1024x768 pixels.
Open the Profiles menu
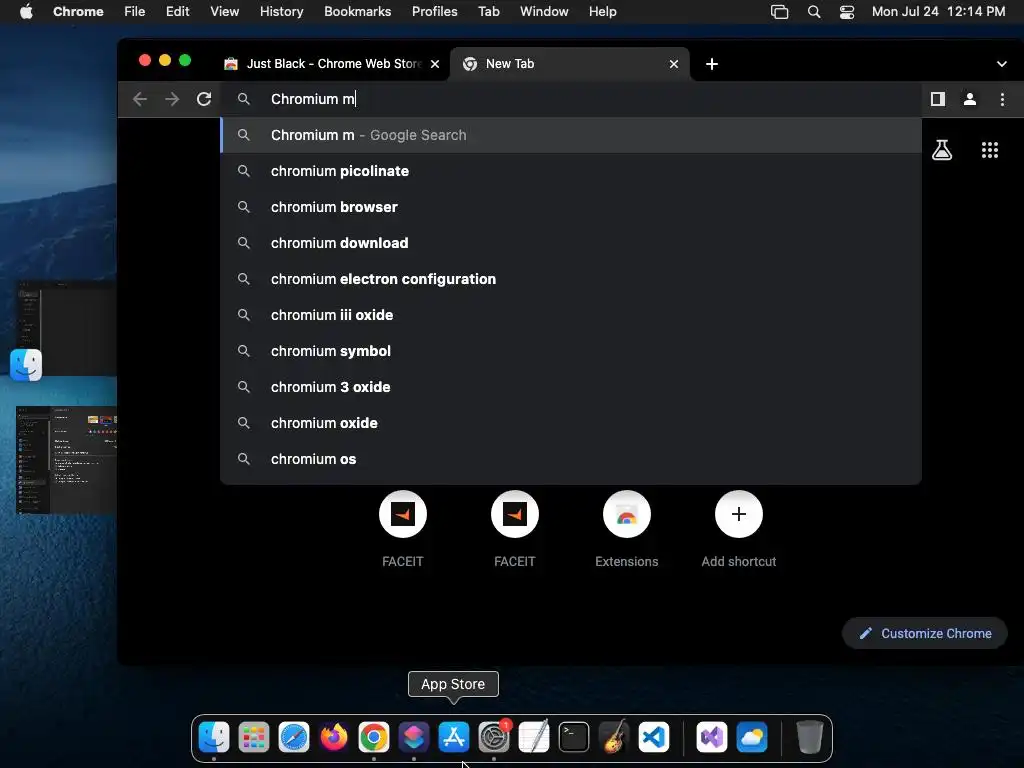(434, 12)
